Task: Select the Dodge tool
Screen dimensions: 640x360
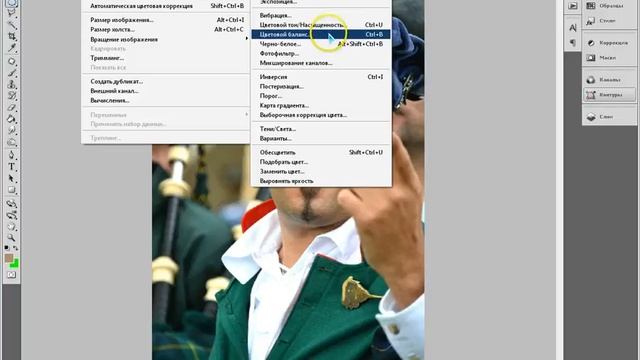Action: pyautogui.click(x=11, y=142)
